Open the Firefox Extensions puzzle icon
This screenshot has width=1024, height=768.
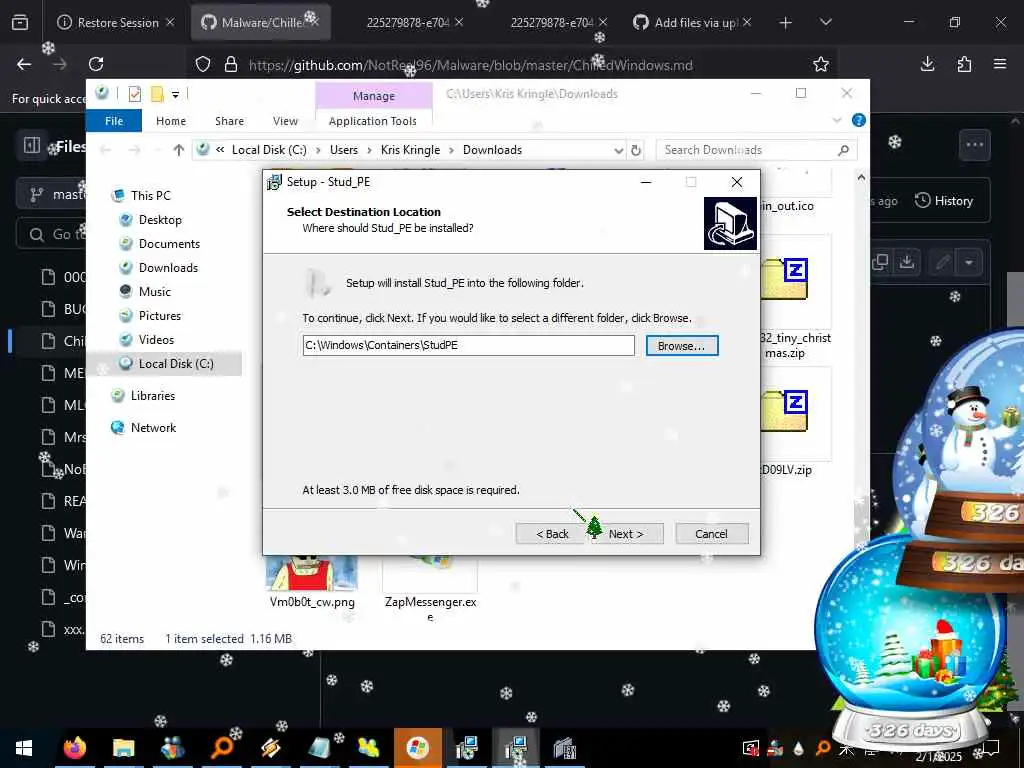(x=964, y=64)
